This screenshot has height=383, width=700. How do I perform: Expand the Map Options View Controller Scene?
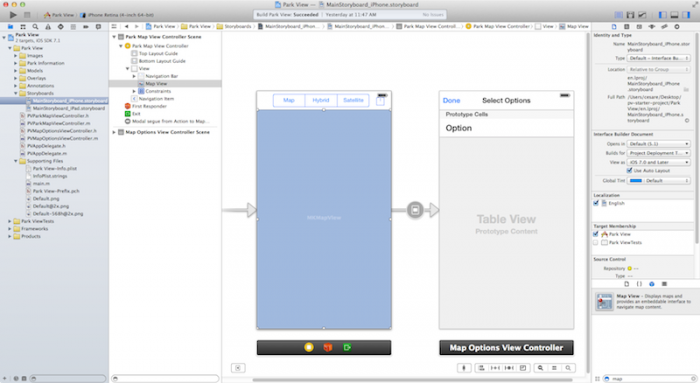(114, 132)
